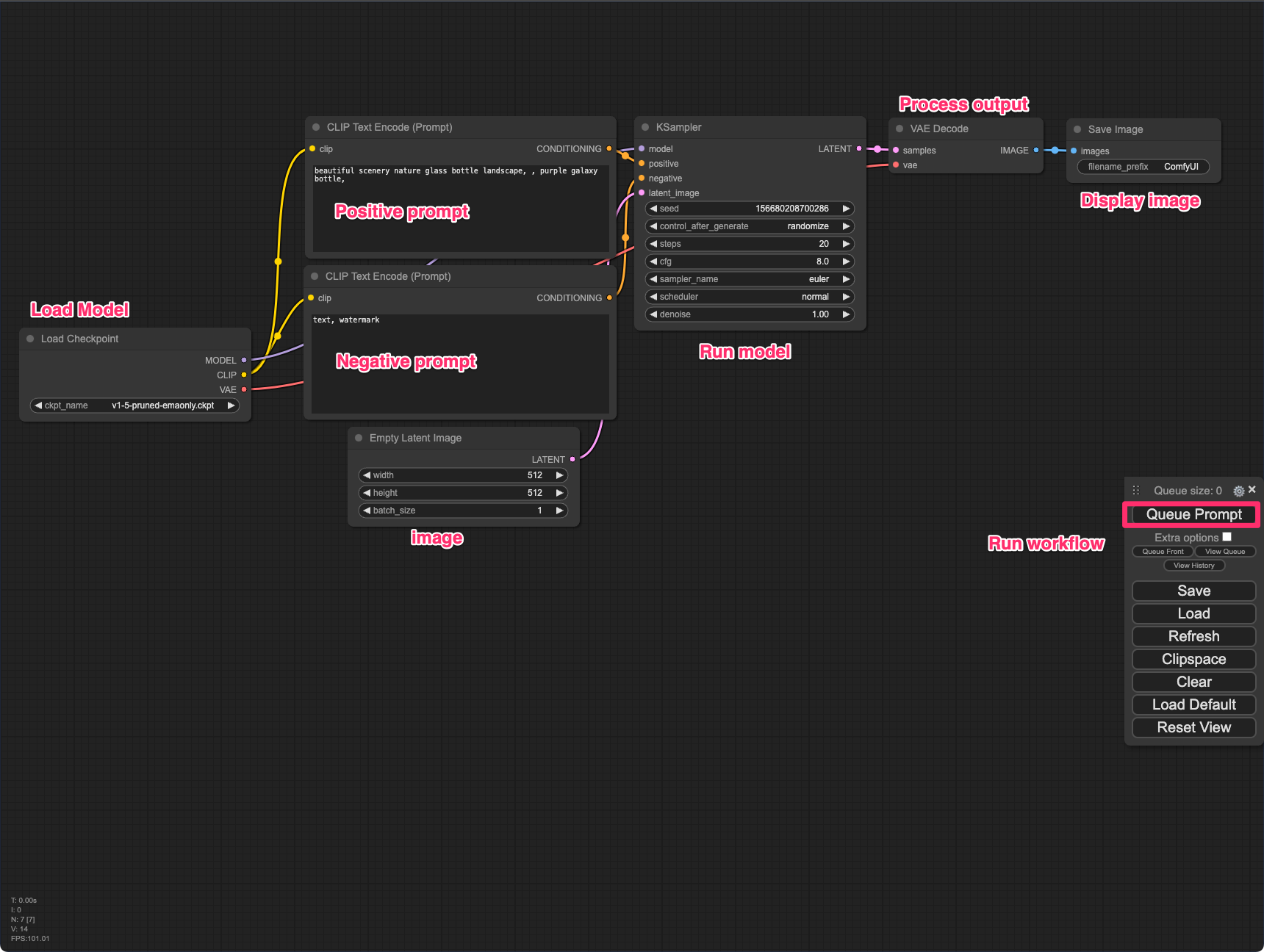Collapse the VAE Decode node dot
The height and width of the screenshot is (952, 1264).
click(899, 129)
